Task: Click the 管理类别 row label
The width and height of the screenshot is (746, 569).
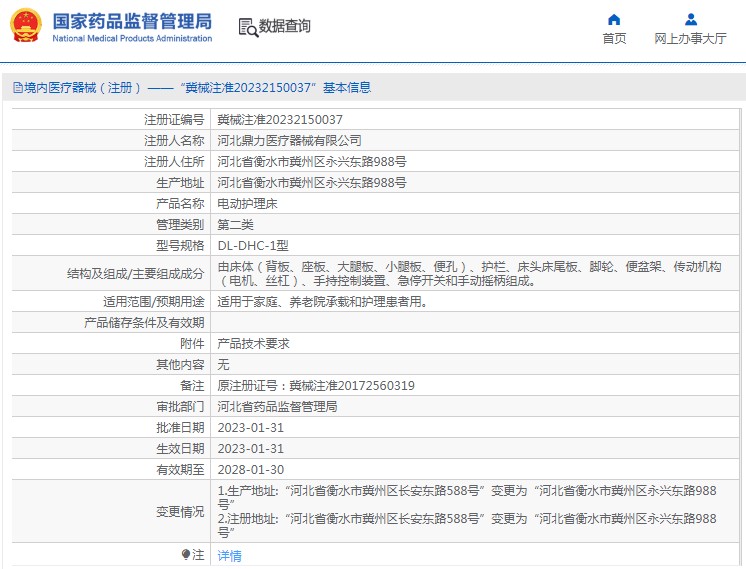Action: click(180, 225)
